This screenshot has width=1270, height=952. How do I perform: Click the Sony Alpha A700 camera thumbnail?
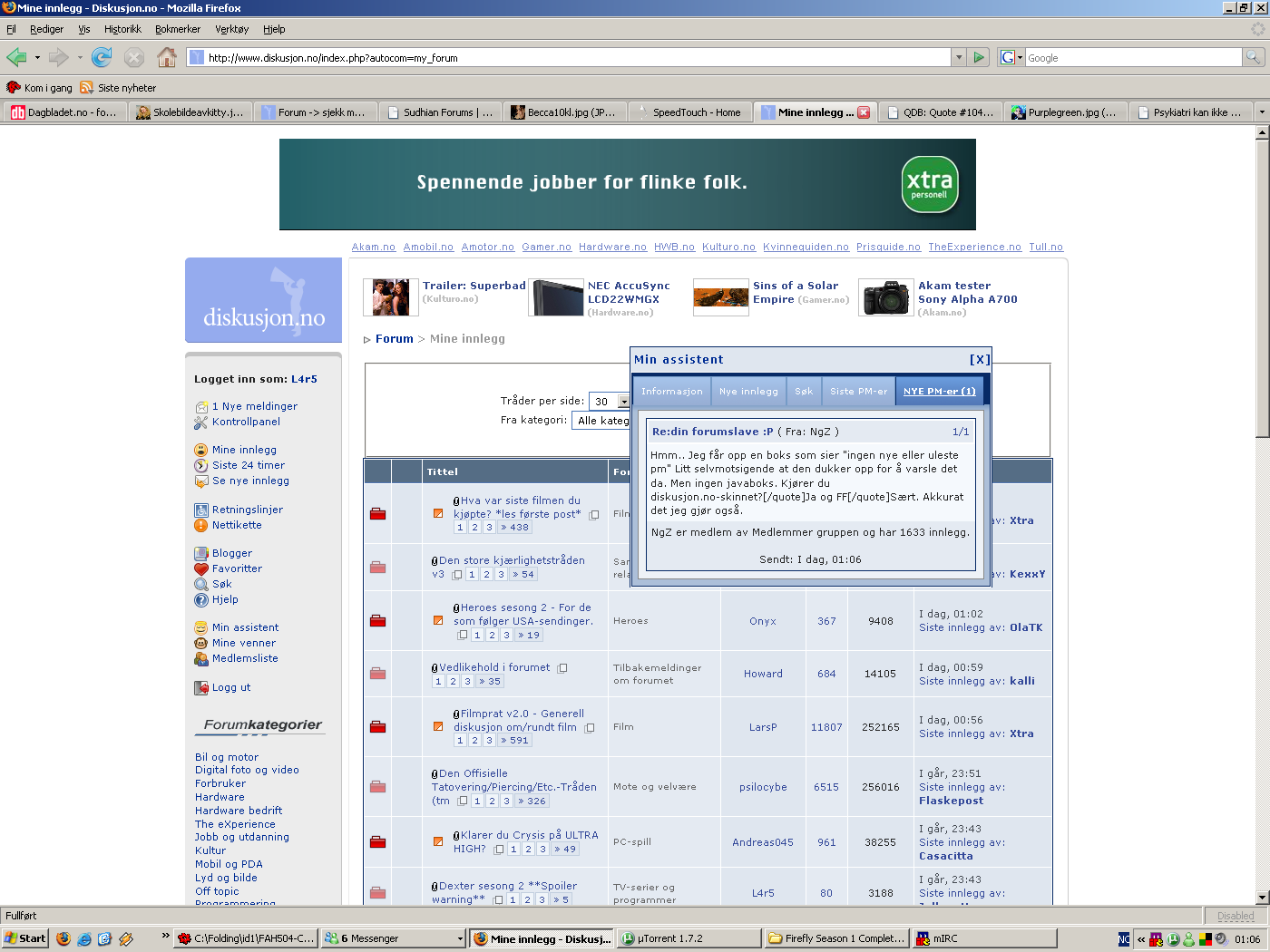click(886, 297)
